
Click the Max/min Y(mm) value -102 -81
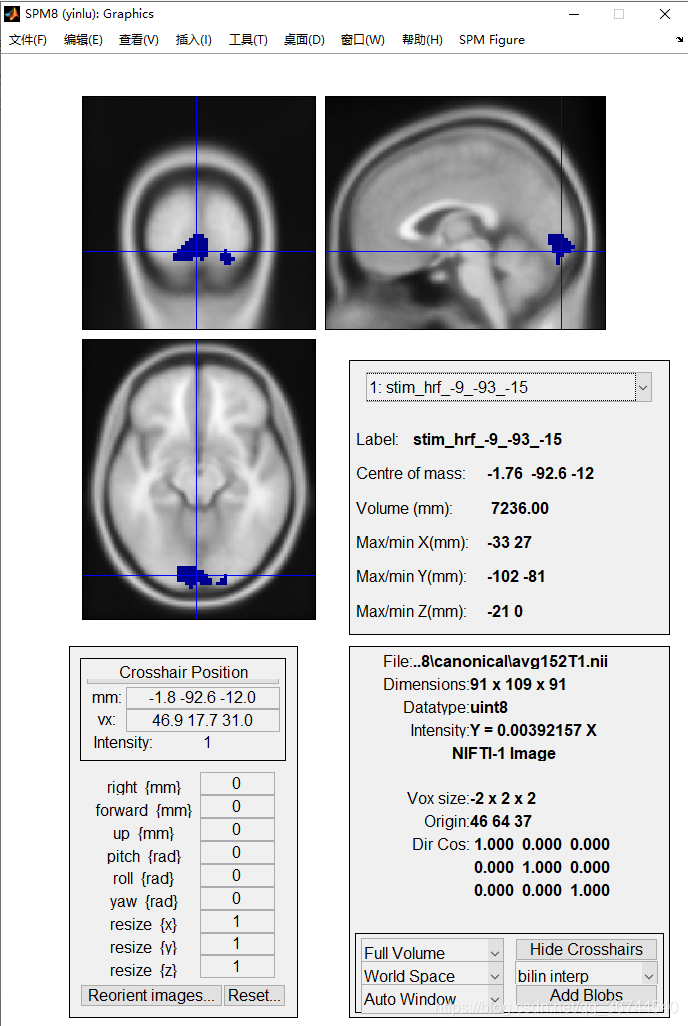(516, 576)
